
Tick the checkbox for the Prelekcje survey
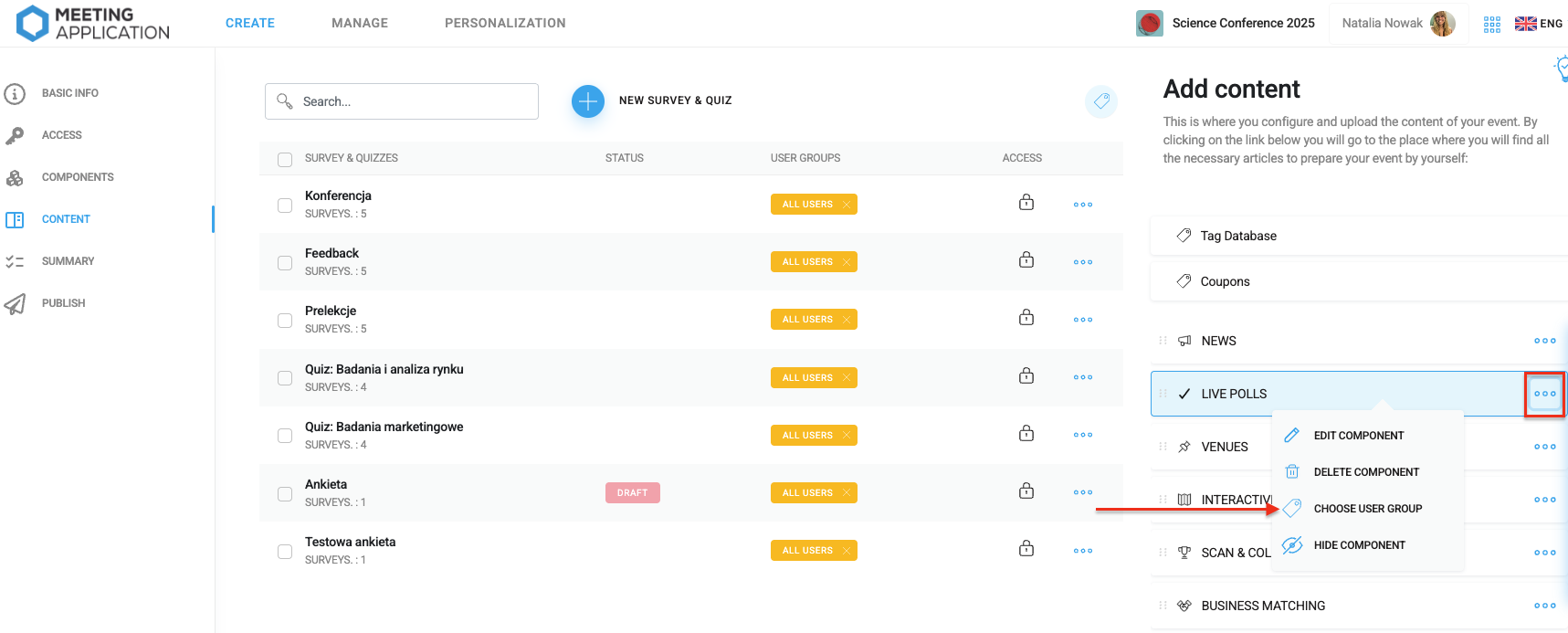pyautogui.click(x=285, y=321)
